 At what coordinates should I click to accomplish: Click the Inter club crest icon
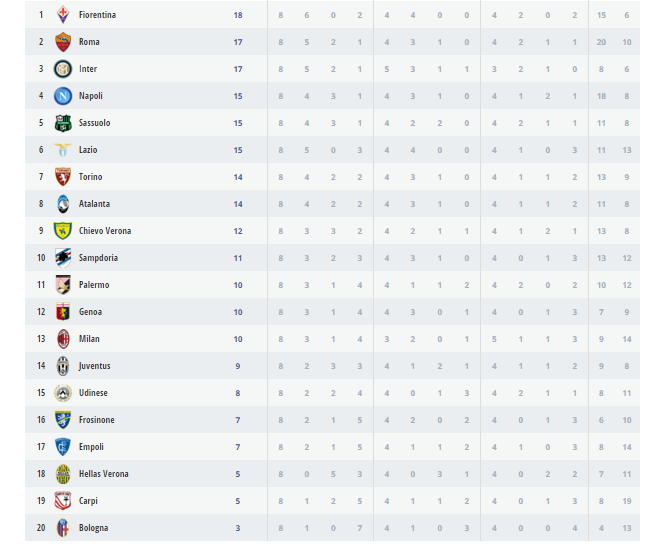click(63, 69)
